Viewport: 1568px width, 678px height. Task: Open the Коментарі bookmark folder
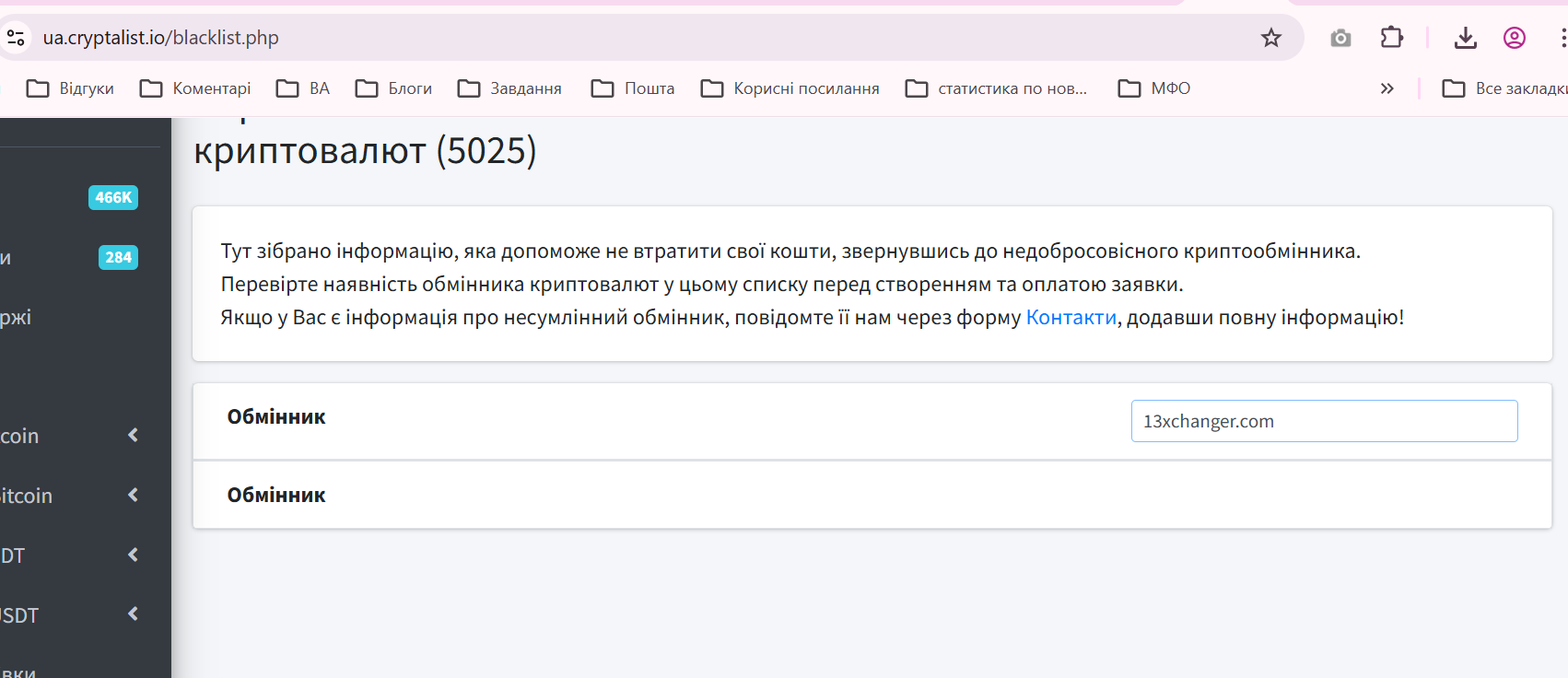click(x=195, y=88)
